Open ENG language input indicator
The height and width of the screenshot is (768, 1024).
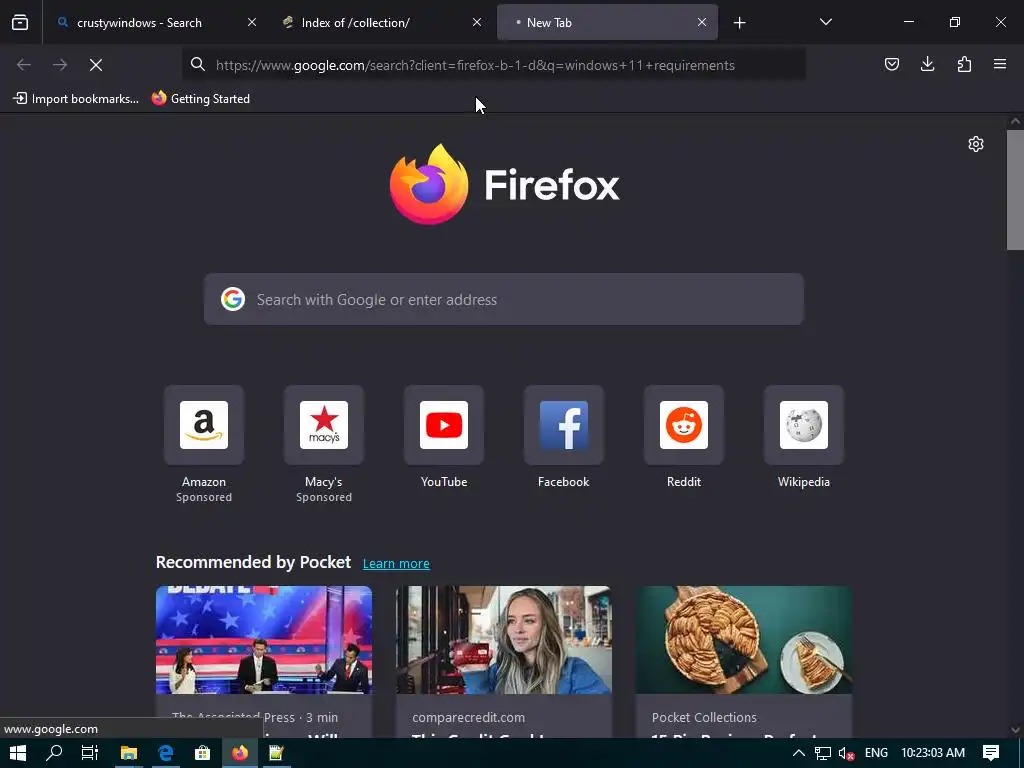tap(876, 753)
